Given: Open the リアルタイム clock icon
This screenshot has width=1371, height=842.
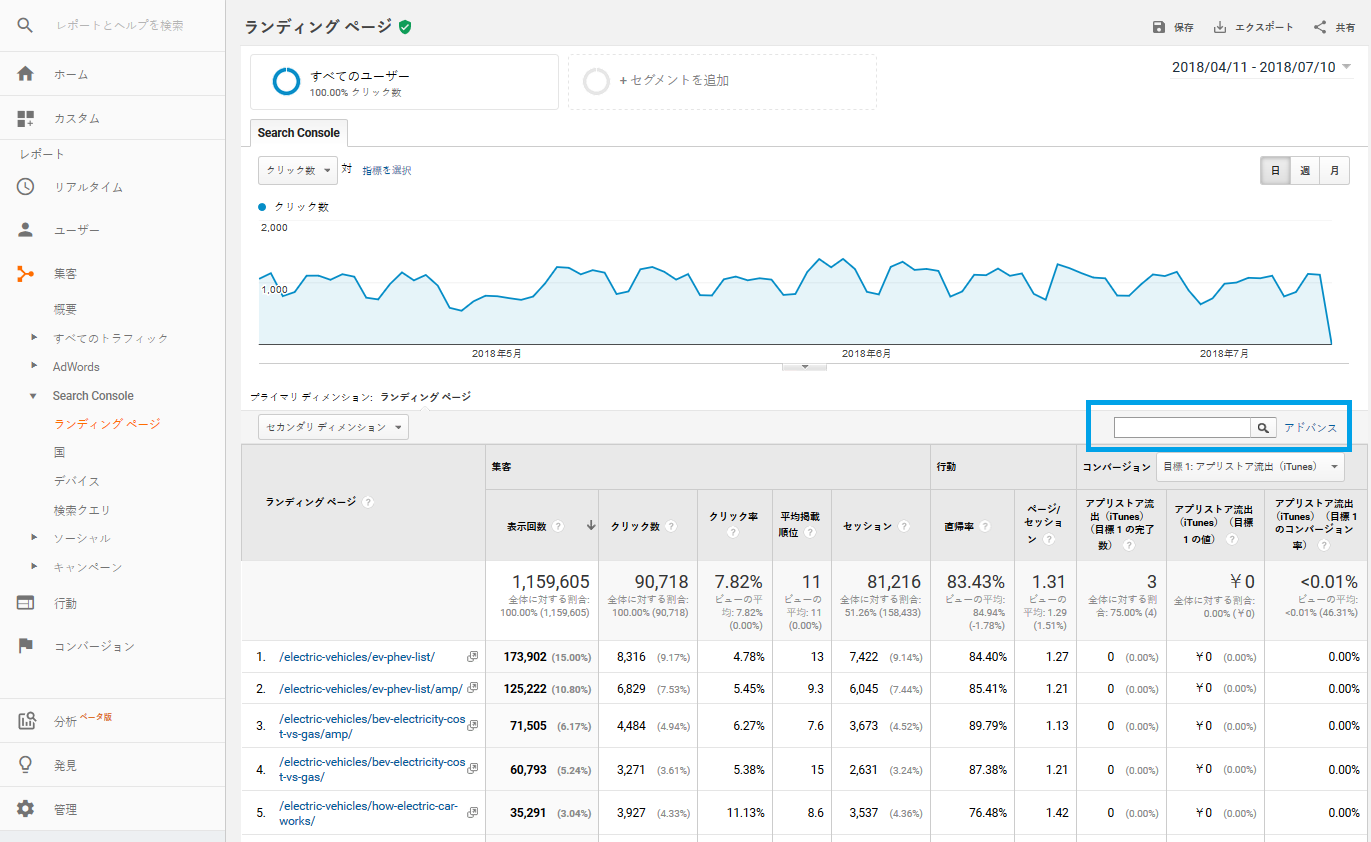Looking at the screenshot, I should [26, 187].
